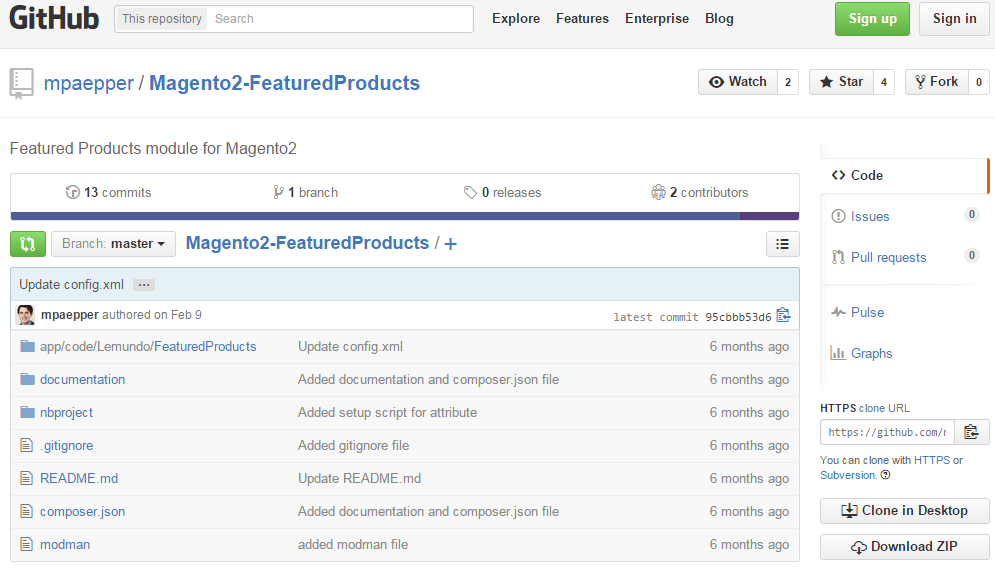Image resolution: width=995 pixels, height=569 pixels.
Task: Open the composer.json file link
Action: point(82,511)
